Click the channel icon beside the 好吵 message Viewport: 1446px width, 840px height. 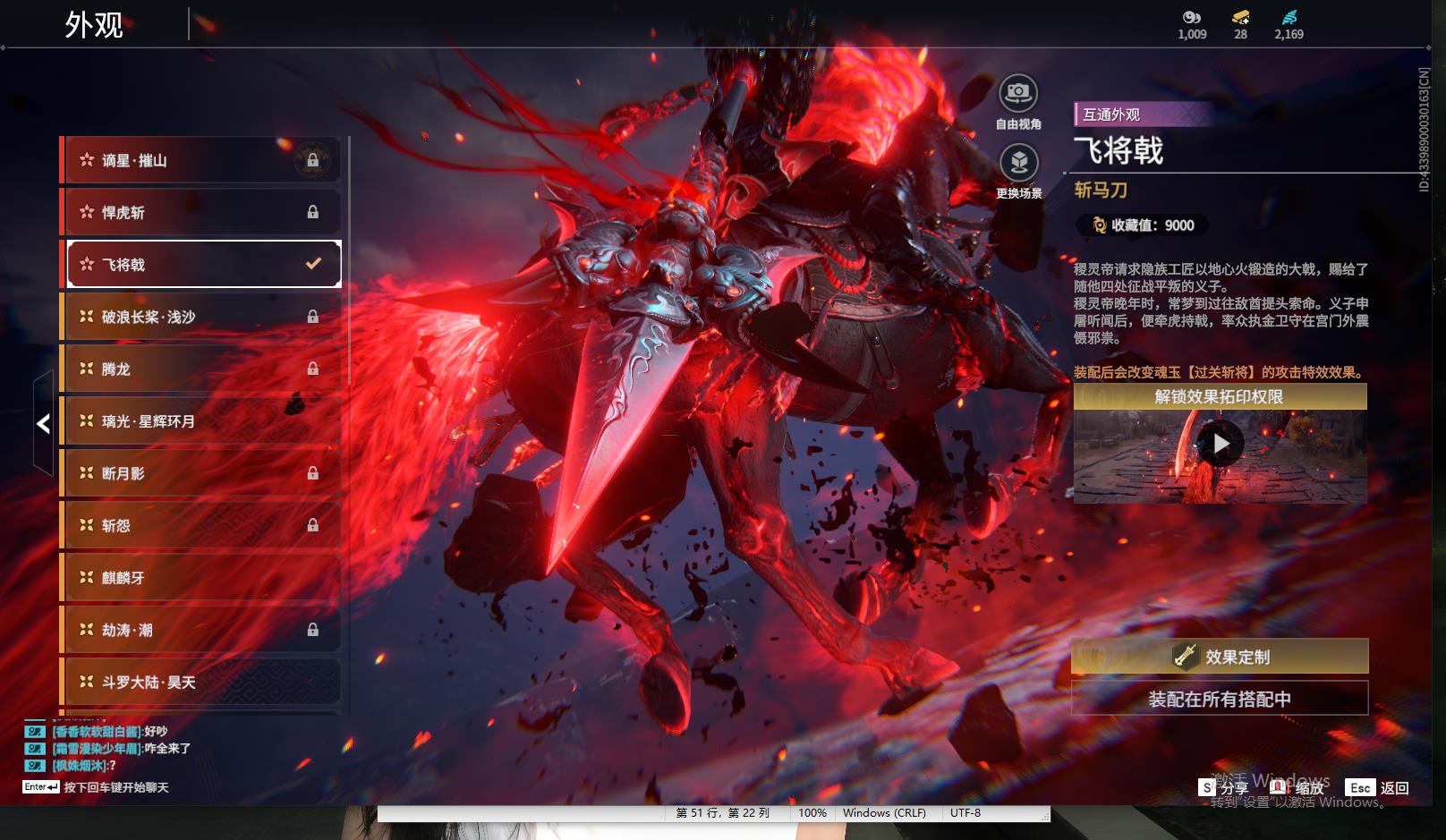pyautogui.click(x=34, y=731)
